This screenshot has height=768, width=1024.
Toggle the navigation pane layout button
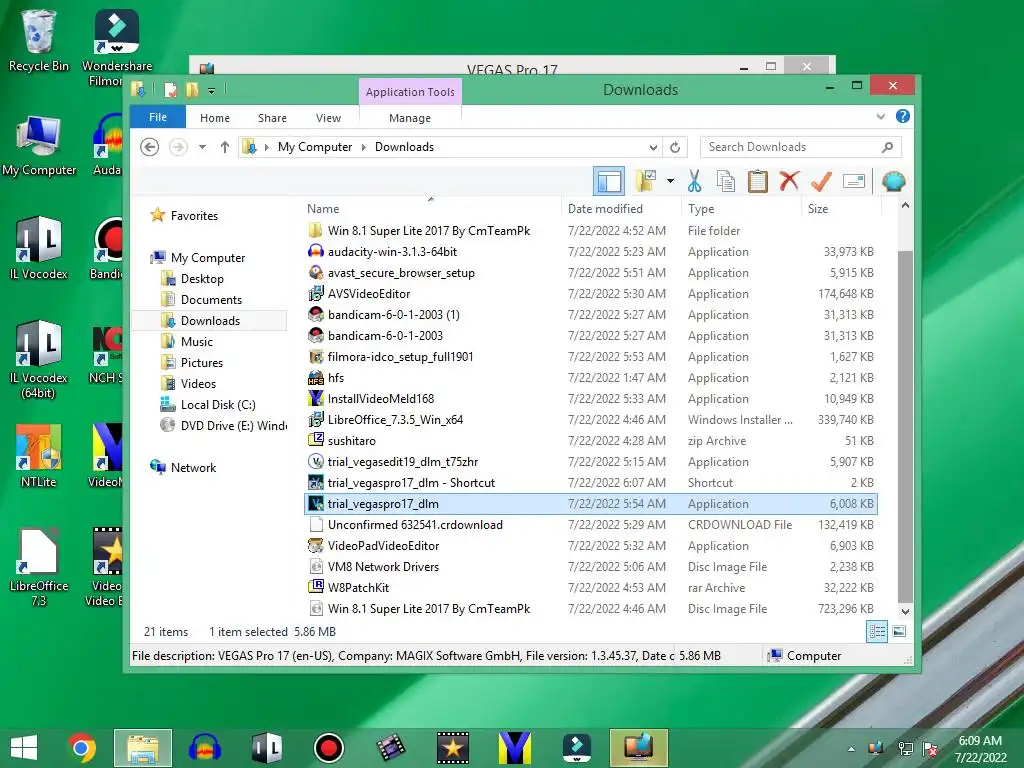coord(609,181)
